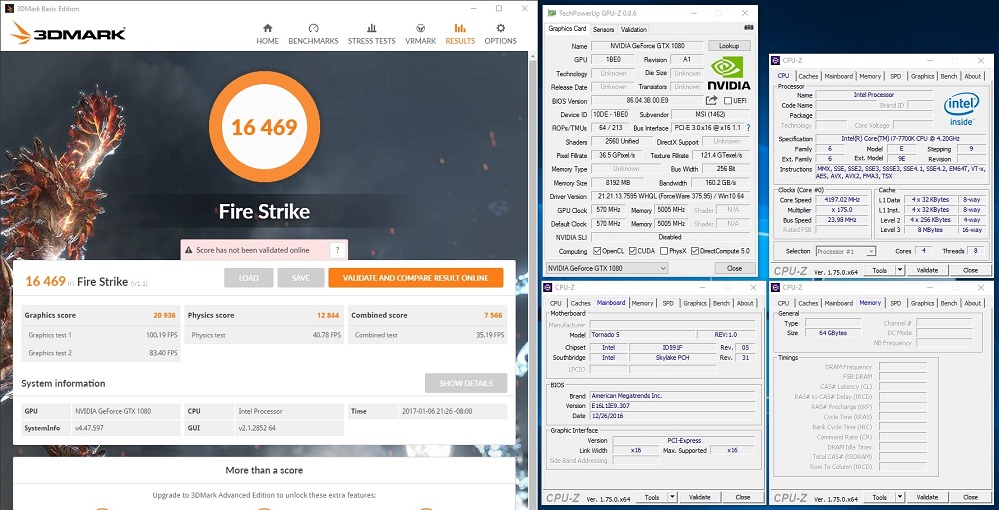Expand the Tools dropdown arrow in CPU-Z CPU window
The width and height of the screenshot is (999, 510).
[x=900, y=270]
